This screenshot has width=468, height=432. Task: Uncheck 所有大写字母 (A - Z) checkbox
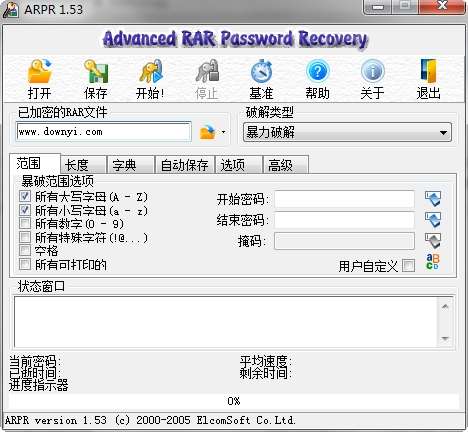click(25, 196)
